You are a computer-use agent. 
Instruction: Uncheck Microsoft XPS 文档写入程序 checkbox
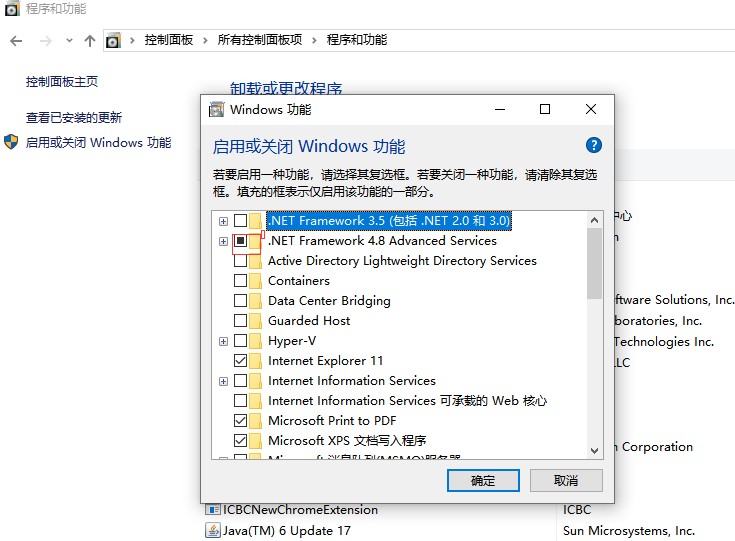pos(240,441)
